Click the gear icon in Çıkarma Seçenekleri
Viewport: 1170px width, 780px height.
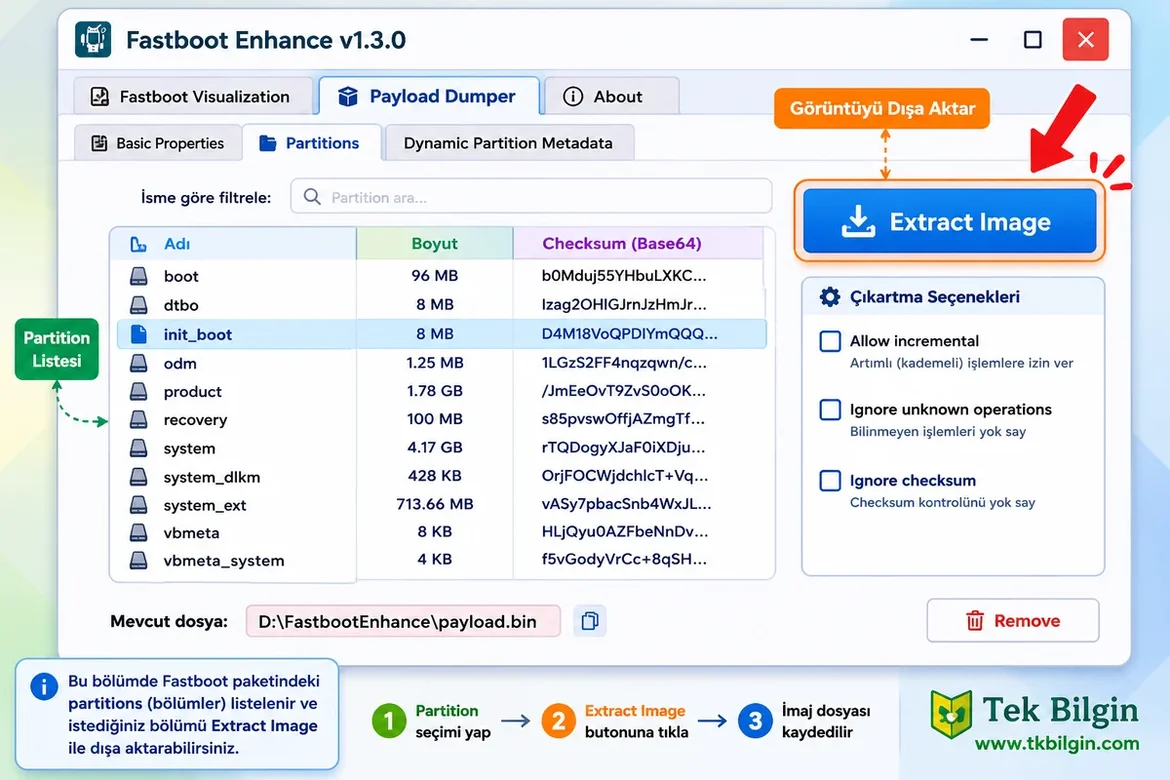point(830,296)
